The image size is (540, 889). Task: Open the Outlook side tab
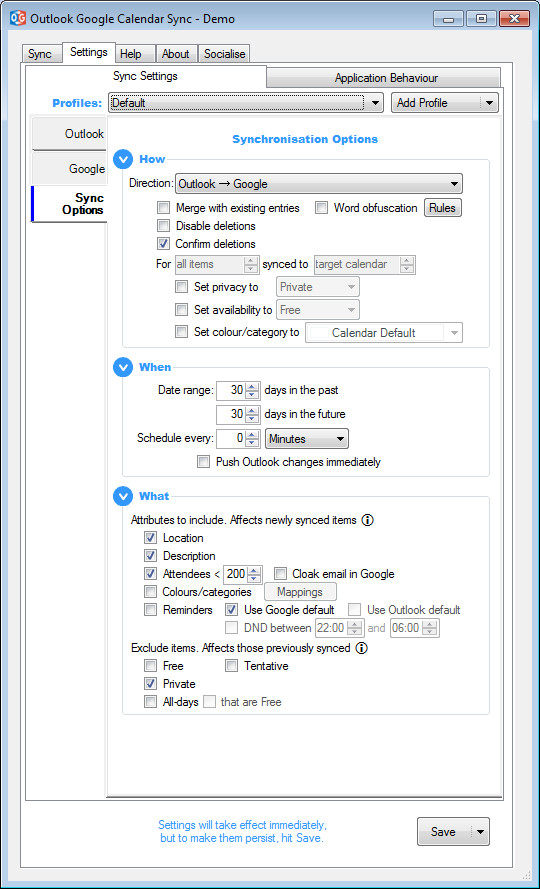pyautogui.click(x=69, y=134)
